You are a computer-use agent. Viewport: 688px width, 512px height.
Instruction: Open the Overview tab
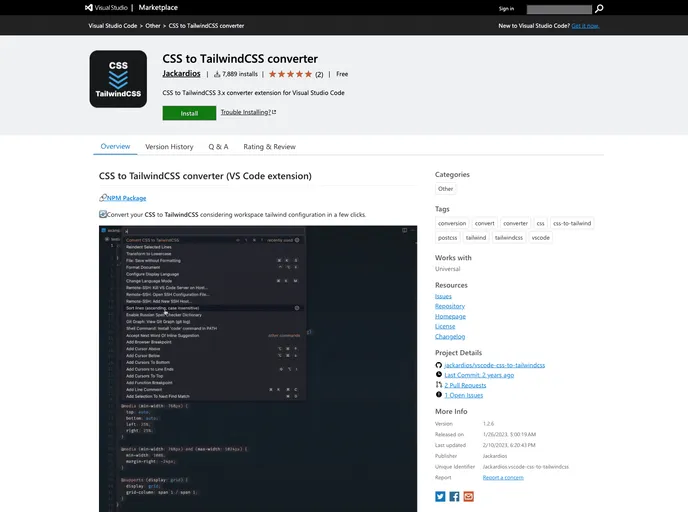click(x=115, y=147)
